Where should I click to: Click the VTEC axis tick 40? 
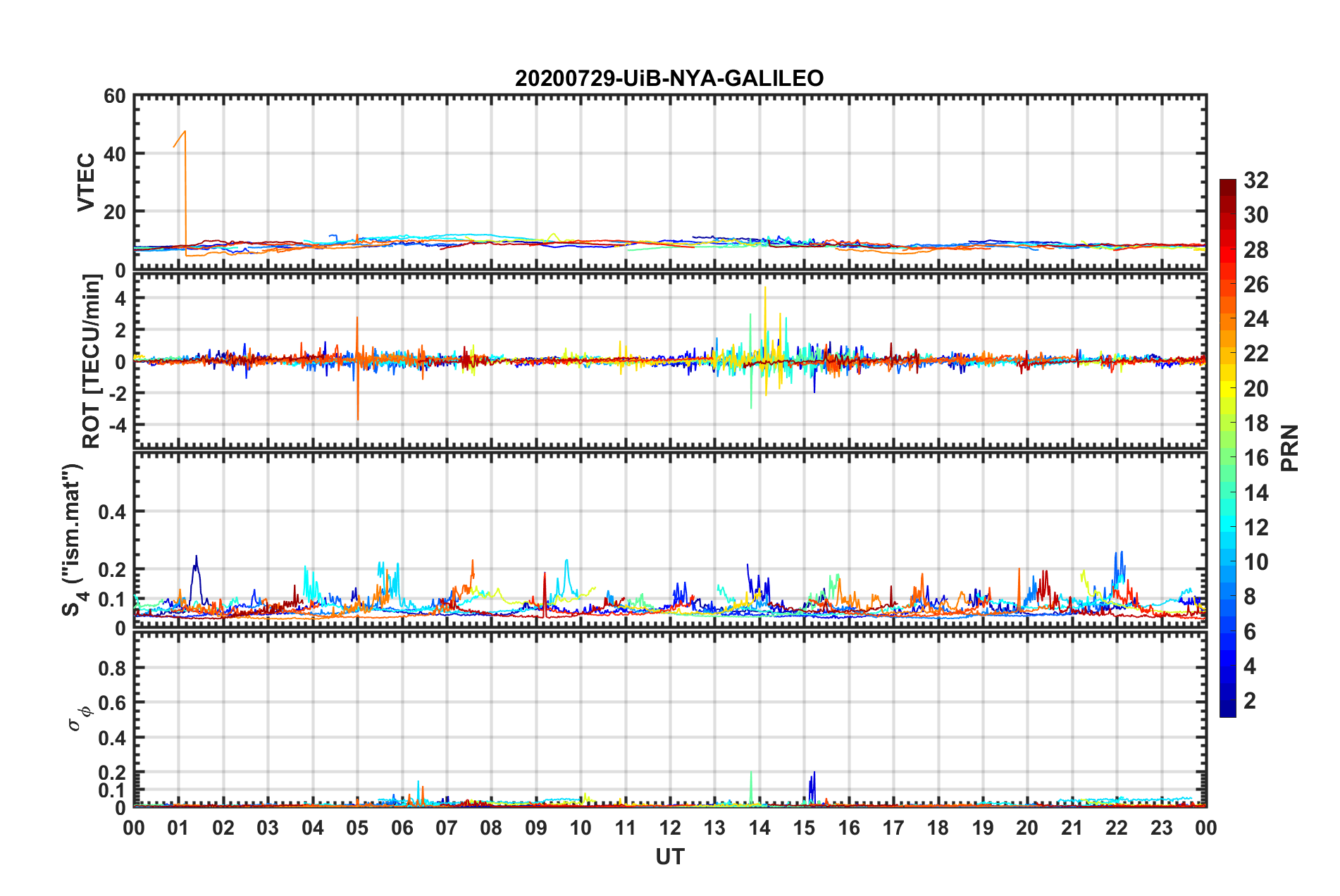tap(115, 154)
